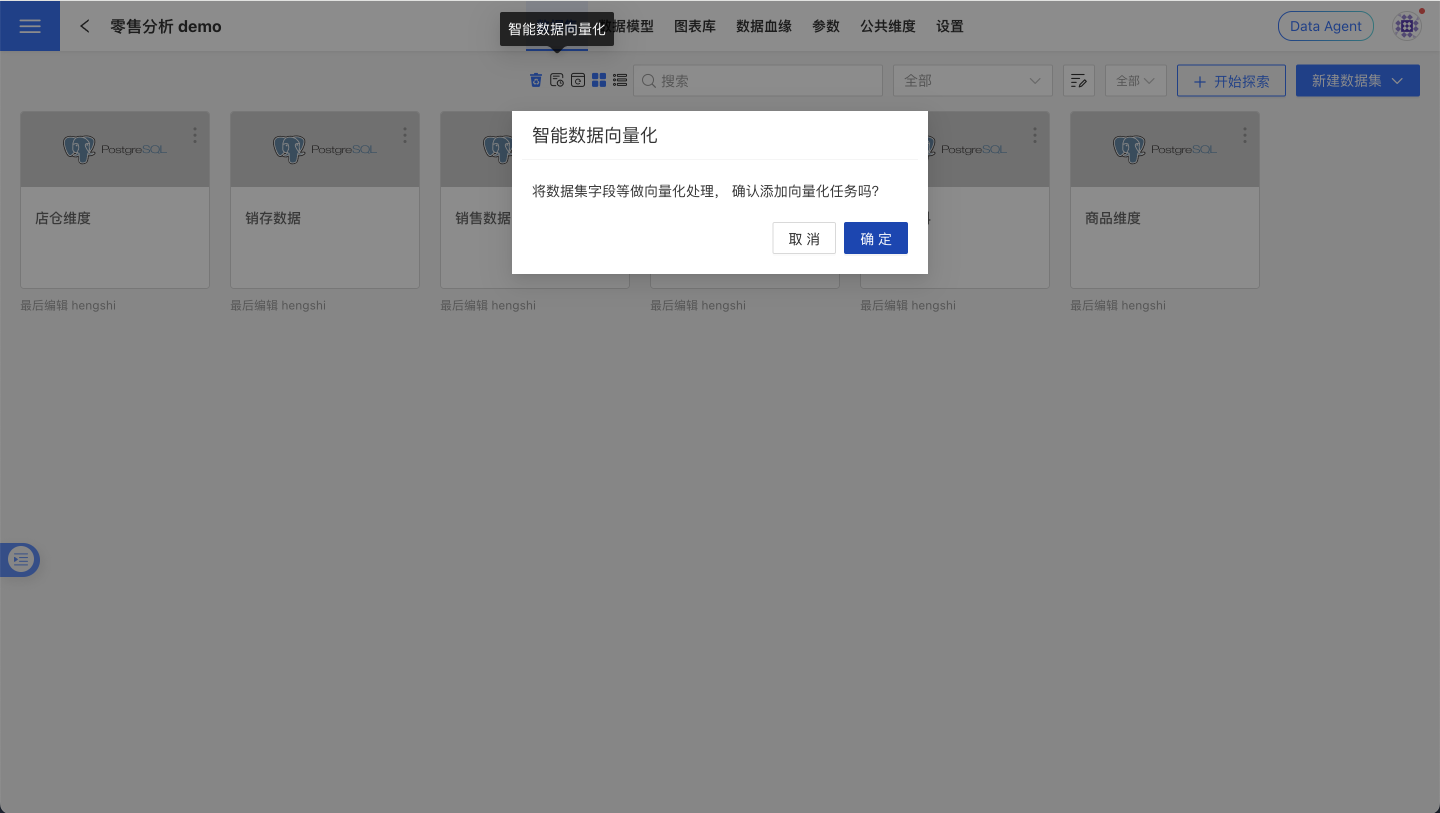
Task: Switch to the 图表库 tab
Action: tap(695, 26)
